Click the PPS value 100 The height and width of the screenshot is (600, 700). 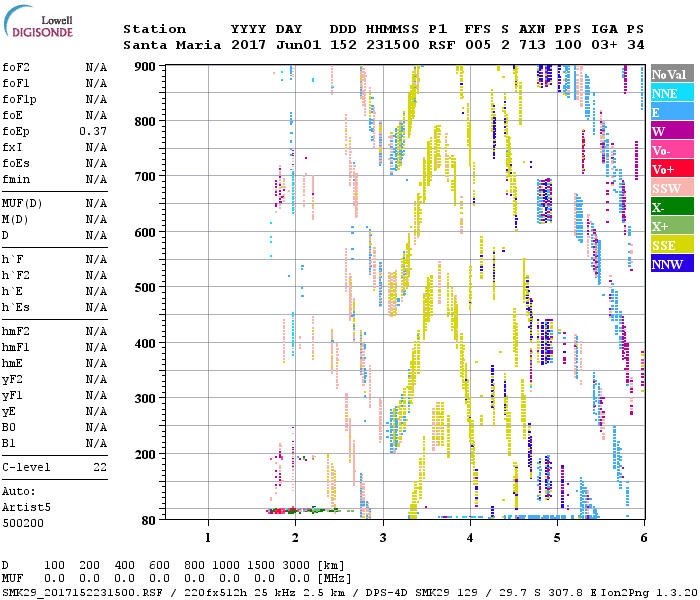pyautogui.click(x=568, y=45)
